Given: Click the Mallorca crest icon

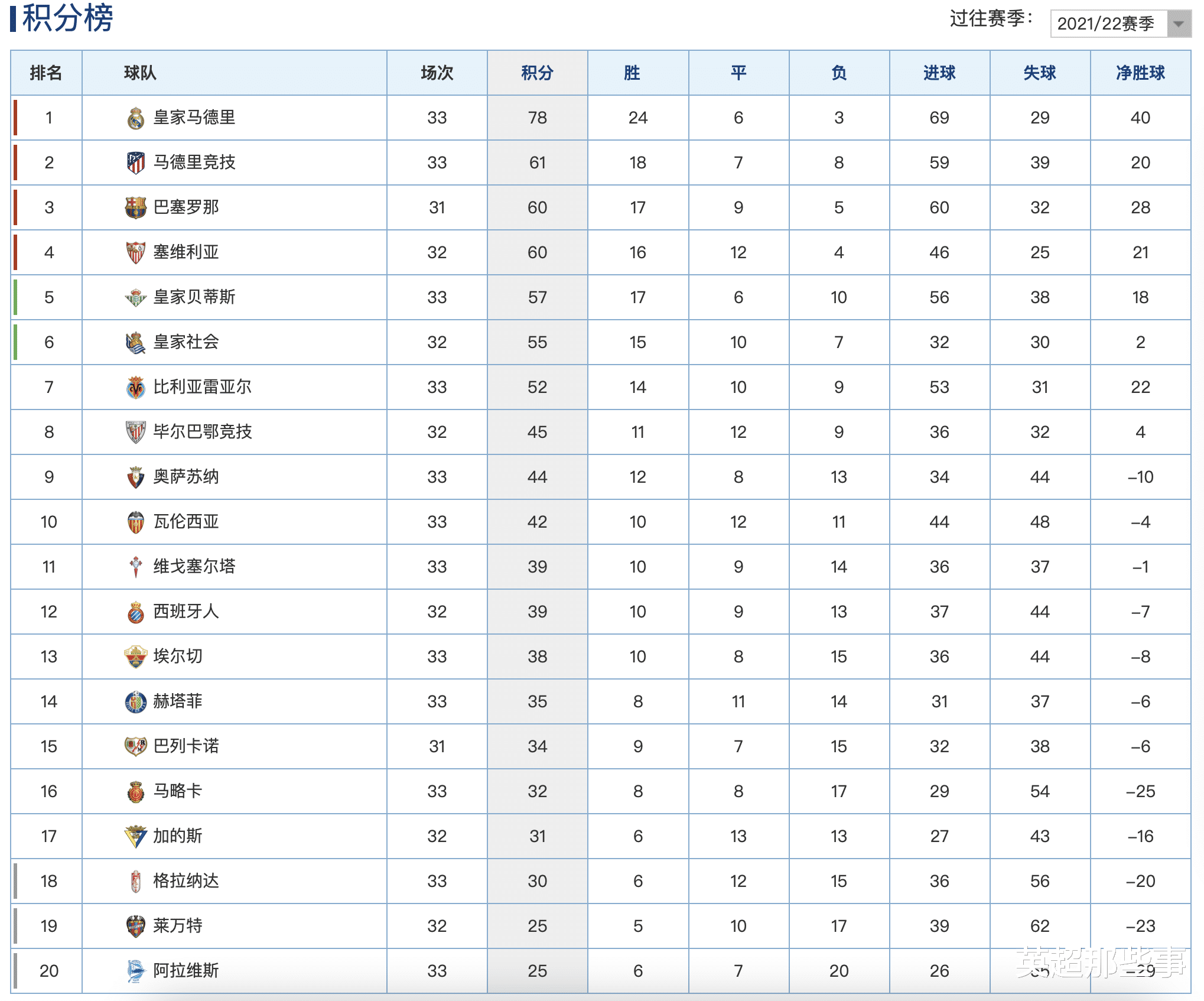Looking at the screenshot, I should [x=136, y=792].
